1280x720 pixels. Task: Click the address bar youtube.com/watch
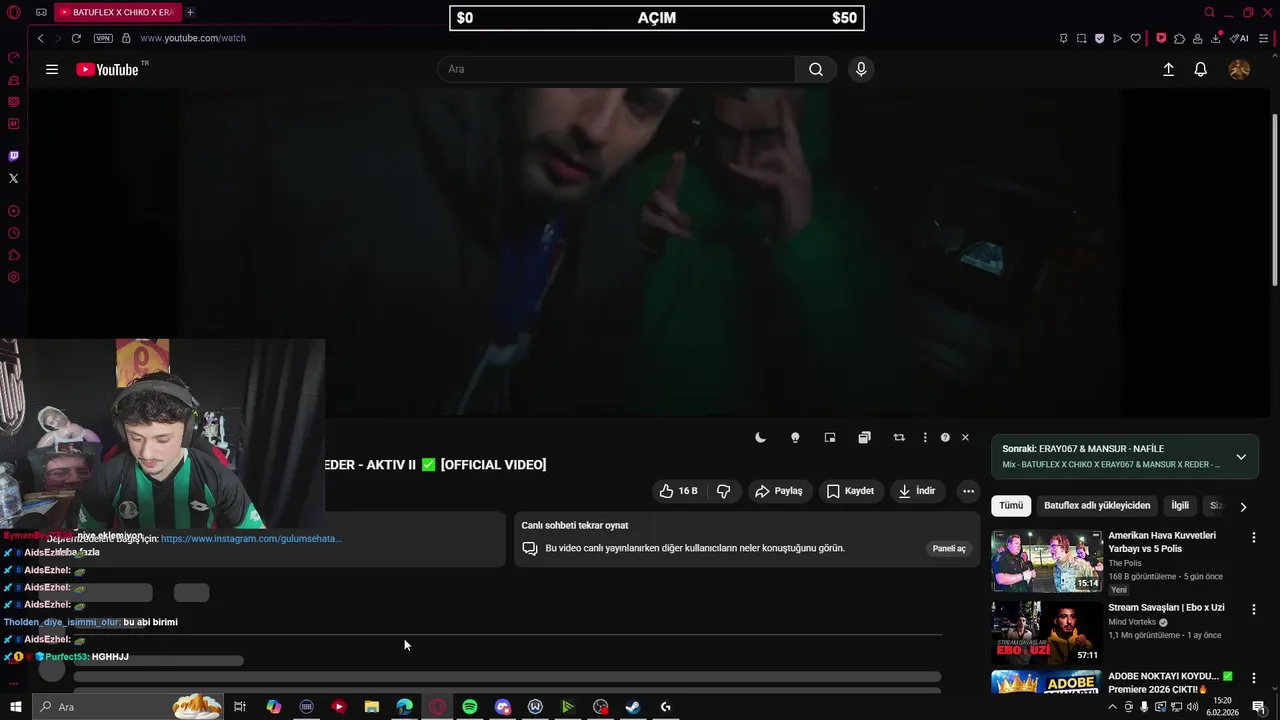click(x=192, y=38)
